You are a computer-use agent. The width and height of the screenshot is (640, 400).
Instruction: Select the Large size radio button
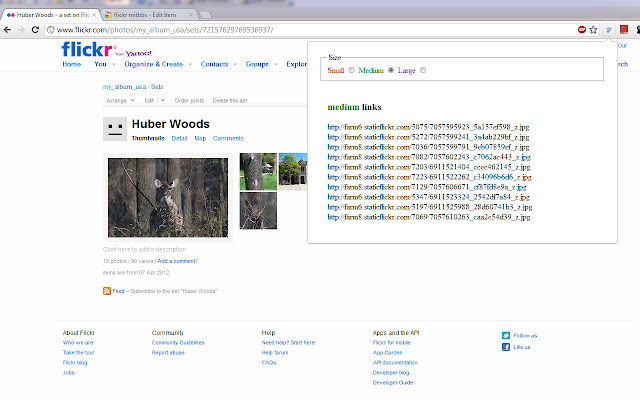point(423,70)
